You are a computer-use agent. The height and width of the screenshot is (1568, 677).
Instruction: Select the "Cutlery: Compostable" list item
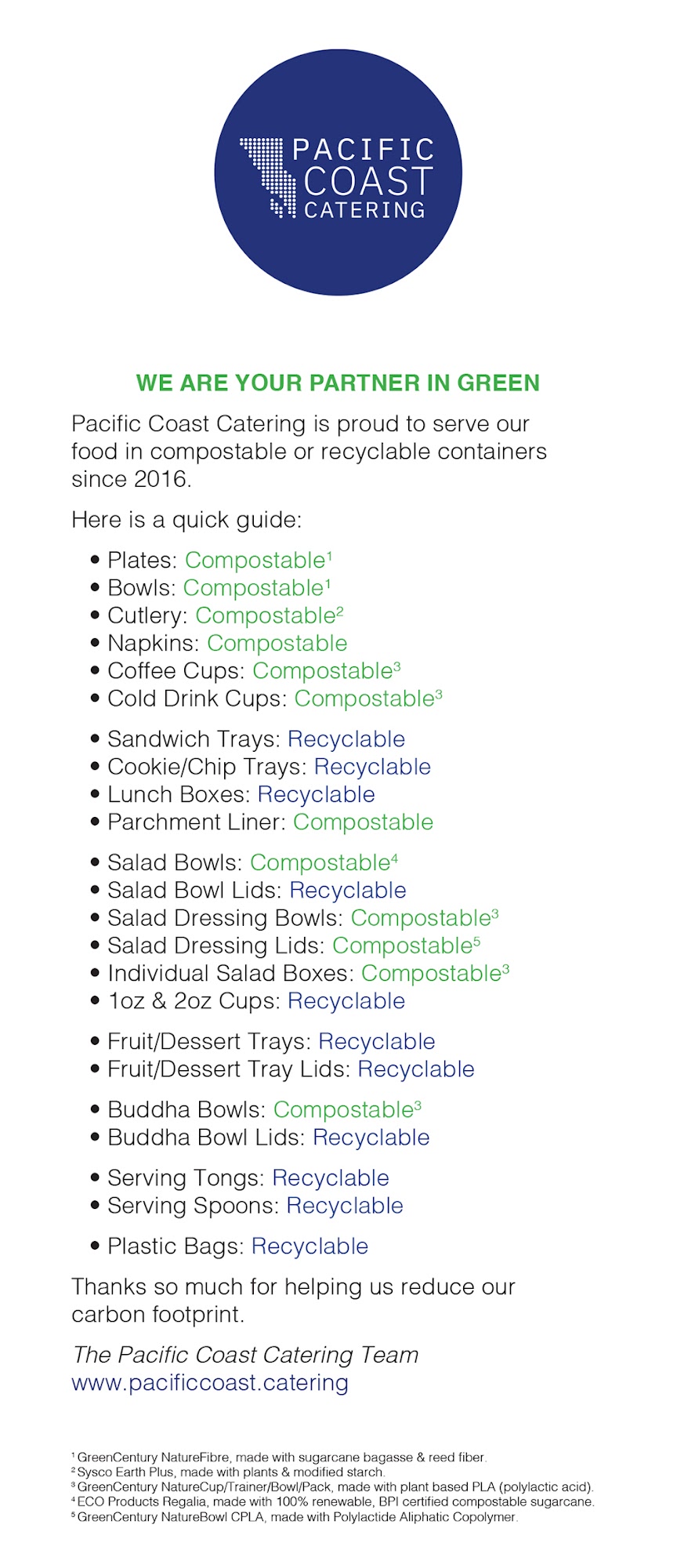click(225, 616)
